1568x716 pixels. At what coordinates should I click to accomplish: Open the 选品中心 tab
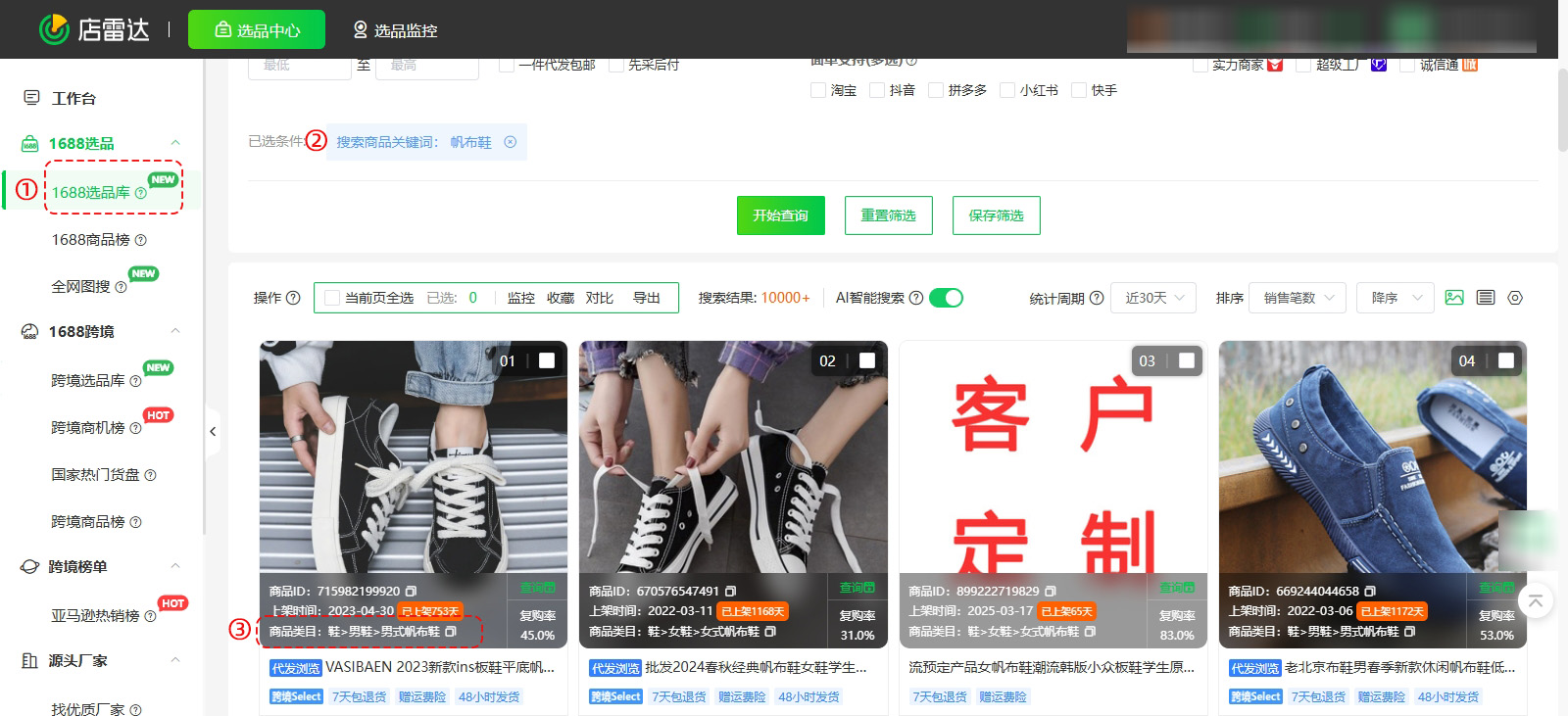pos(257,29)
